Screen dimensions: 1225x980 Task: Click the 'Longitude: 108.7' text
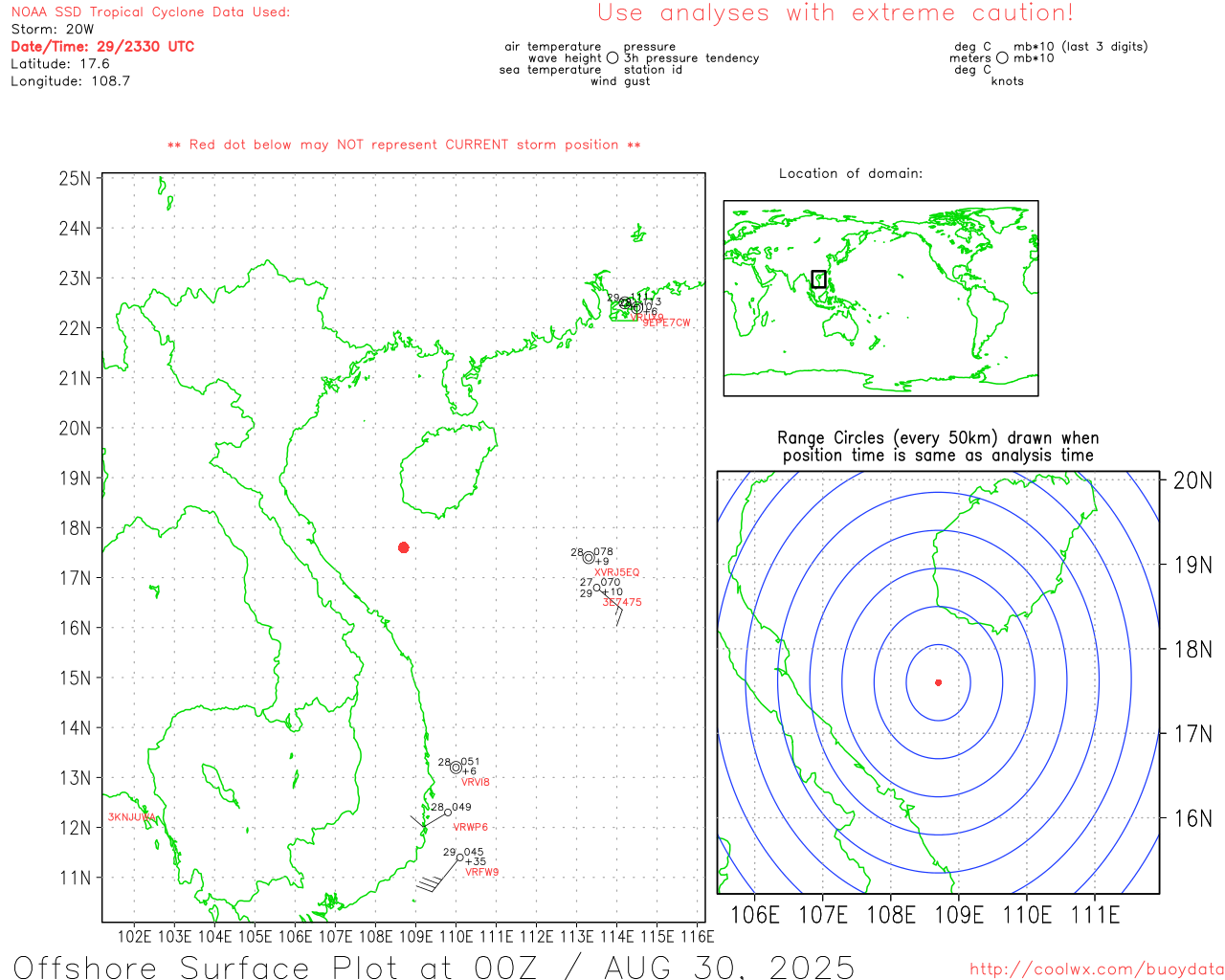click(x=70, y=80)
